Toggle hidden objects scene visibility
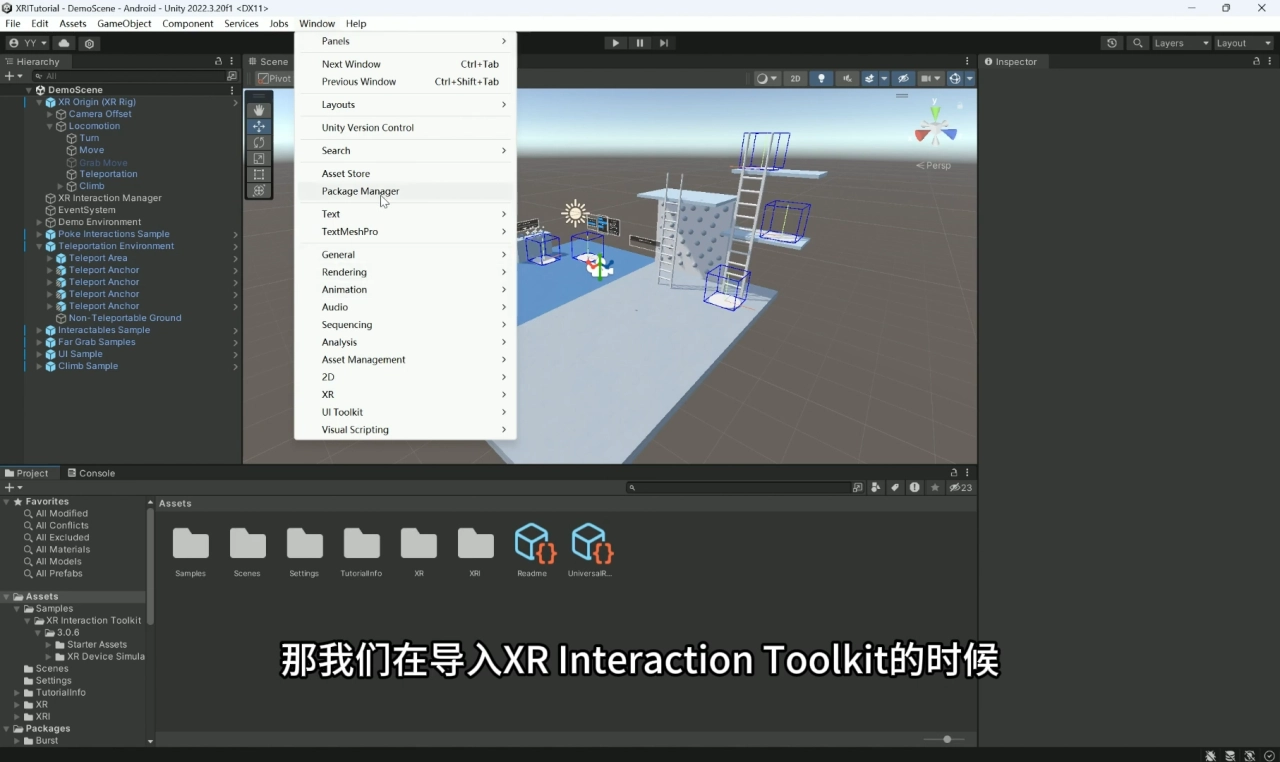Viewport: 1280px width, 762px height. click(x=903, y=78)
